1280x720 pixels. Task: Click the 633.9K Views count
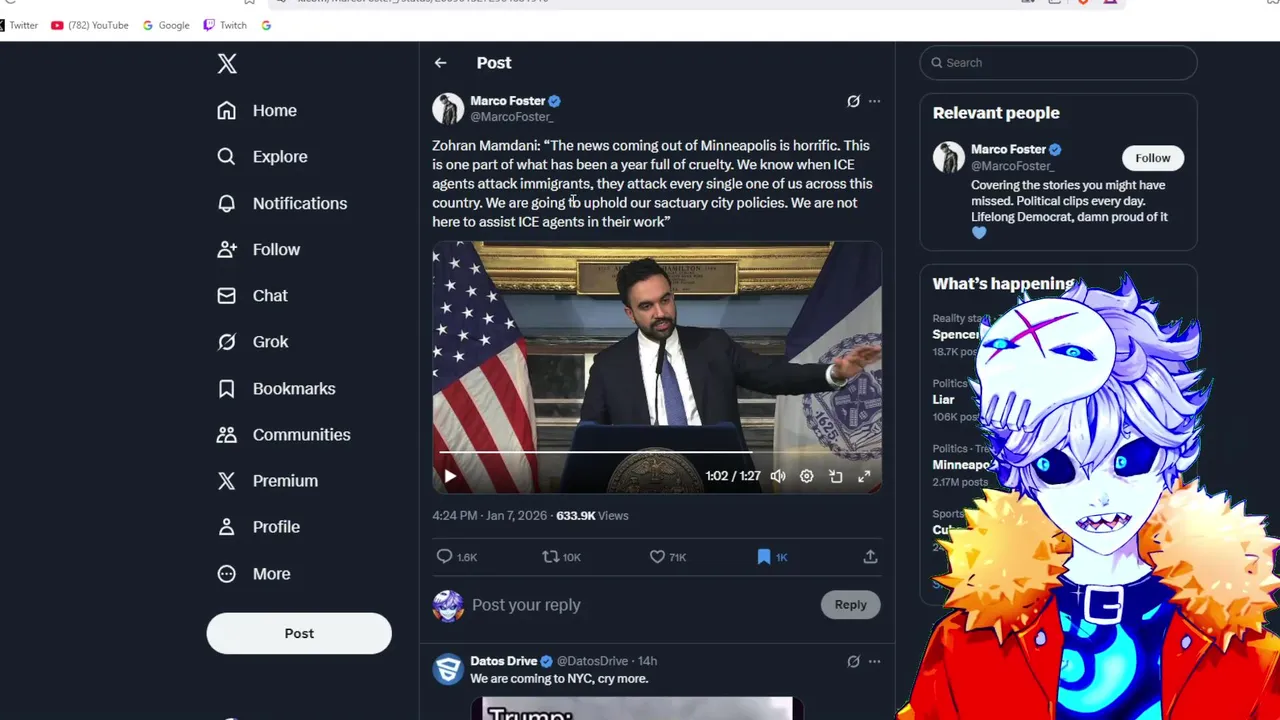tap(592, 516)
